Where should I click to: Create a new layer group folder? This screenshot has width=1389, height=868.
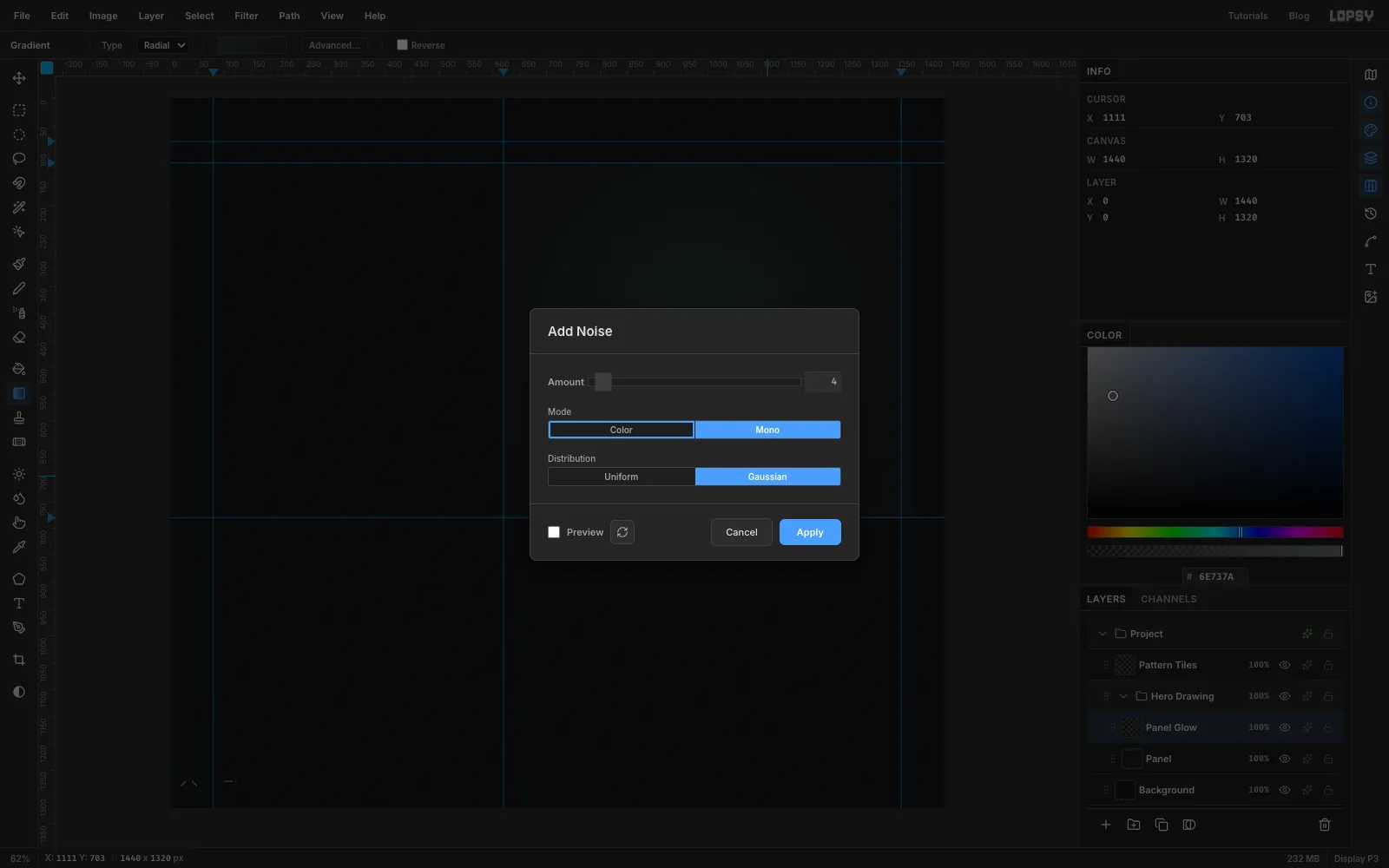pos(1134,825)
